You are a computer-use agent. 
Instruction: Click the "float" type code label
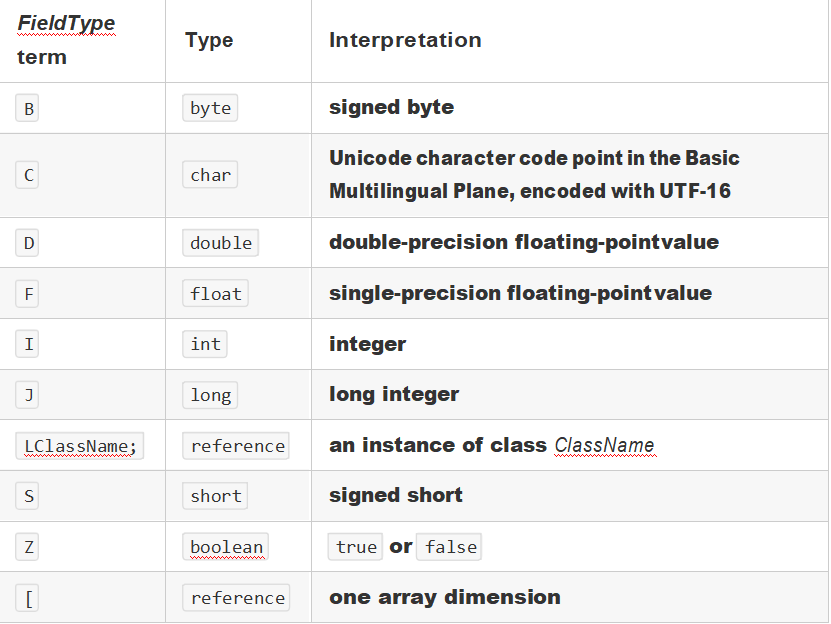[x=215, y=294]
